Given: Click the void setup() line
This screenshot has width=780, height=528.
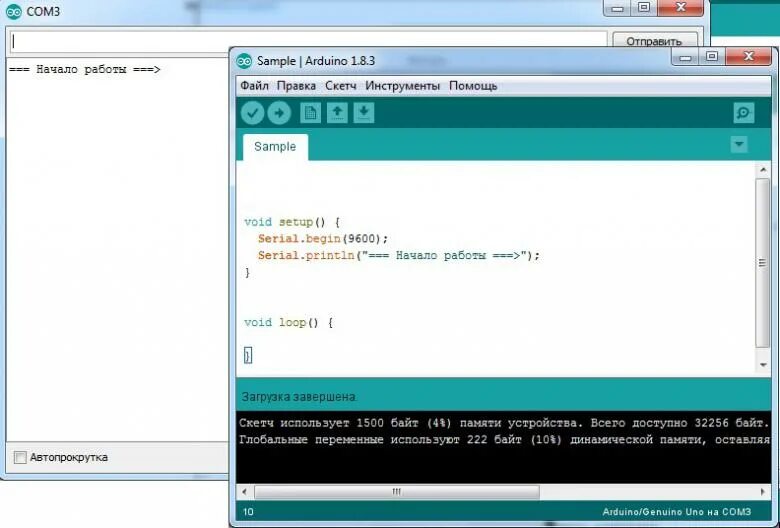Looking at the screenshot, I should [x=292, y=222].
